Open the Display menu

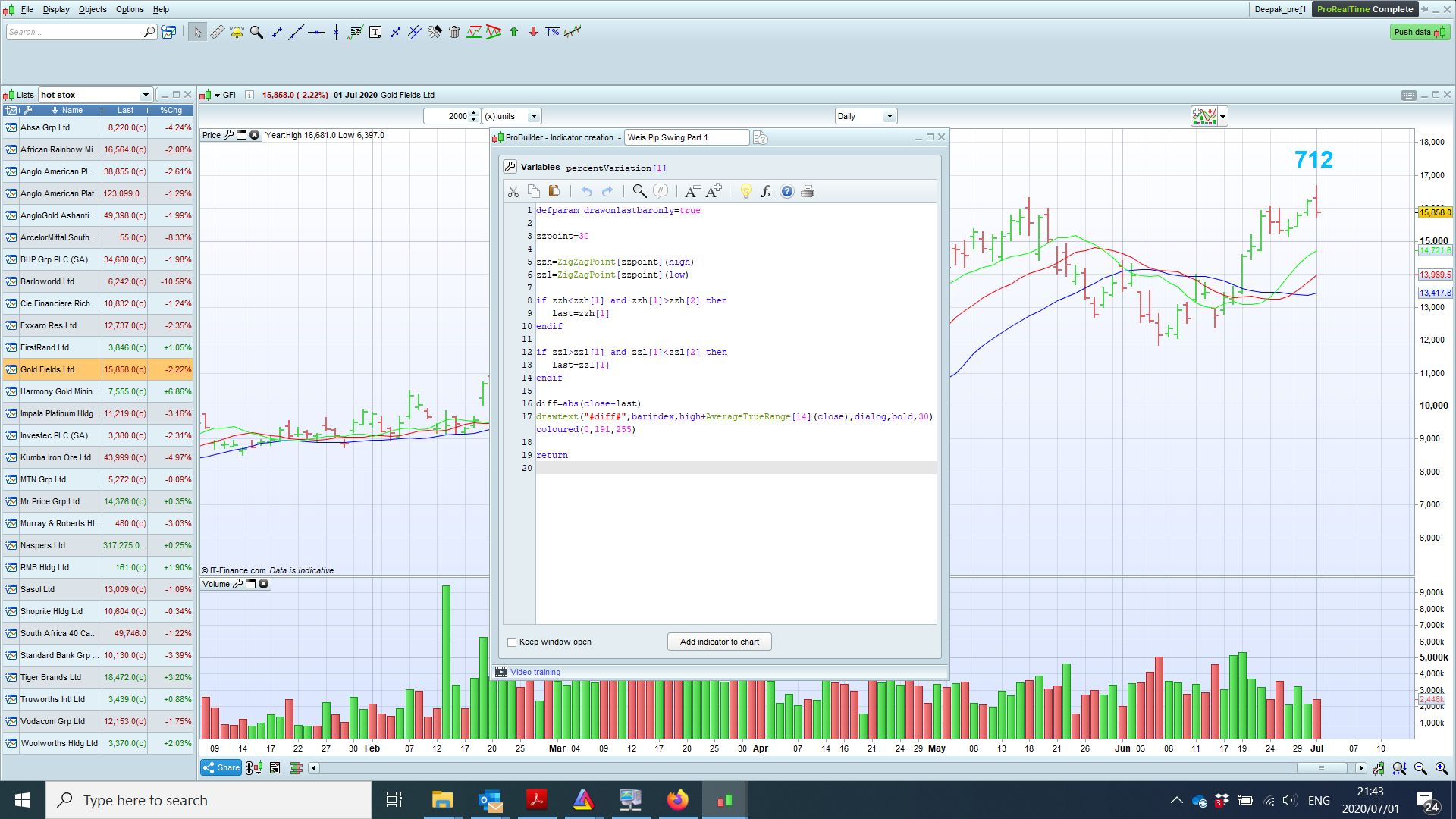coord(55,9)
